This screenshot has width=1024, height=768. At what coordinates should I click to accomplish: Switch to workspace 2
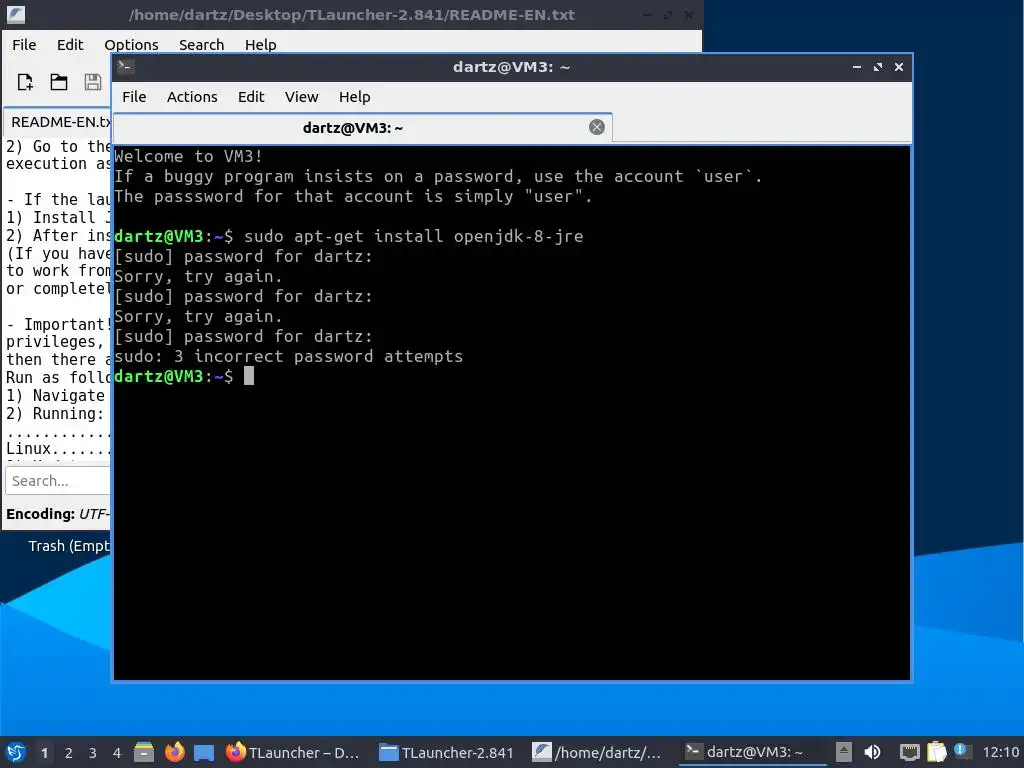(69, 753)
